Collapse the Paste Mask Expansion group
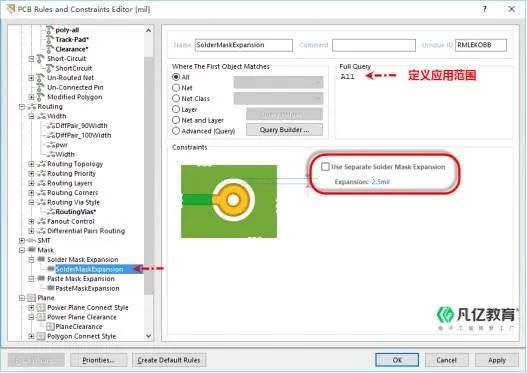This screenshot has width=527, height=373. pyautogui.click(x=31, y=279)
